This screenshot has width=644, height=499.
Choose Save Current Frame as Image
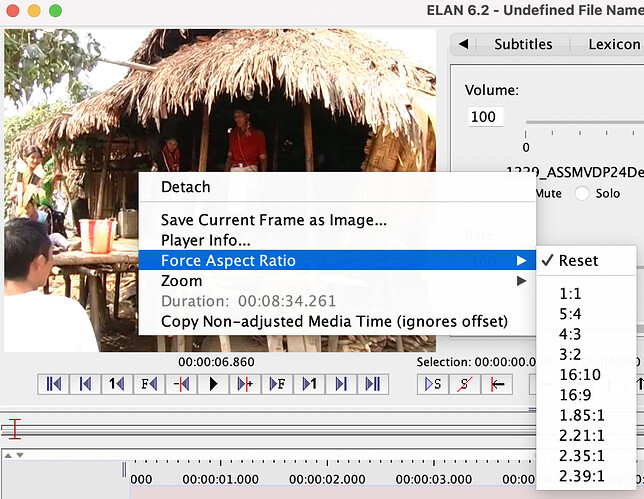tap(273, 220)
